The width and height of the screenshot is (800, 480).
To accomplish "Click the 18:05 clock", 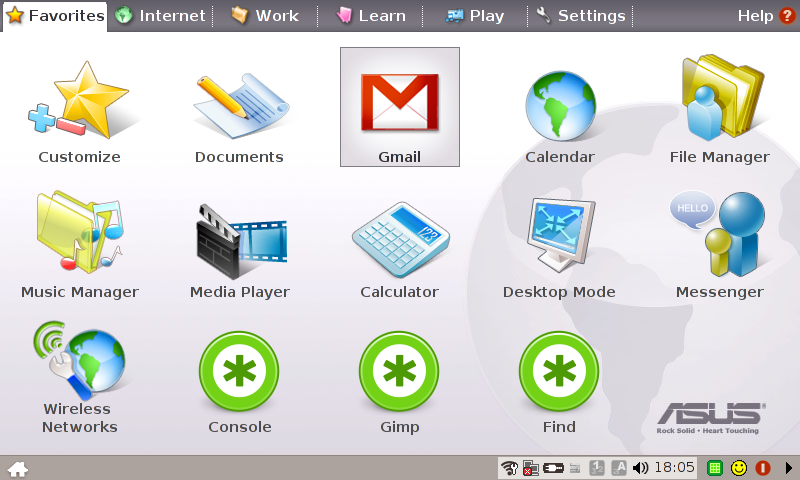I will point(674,467).
